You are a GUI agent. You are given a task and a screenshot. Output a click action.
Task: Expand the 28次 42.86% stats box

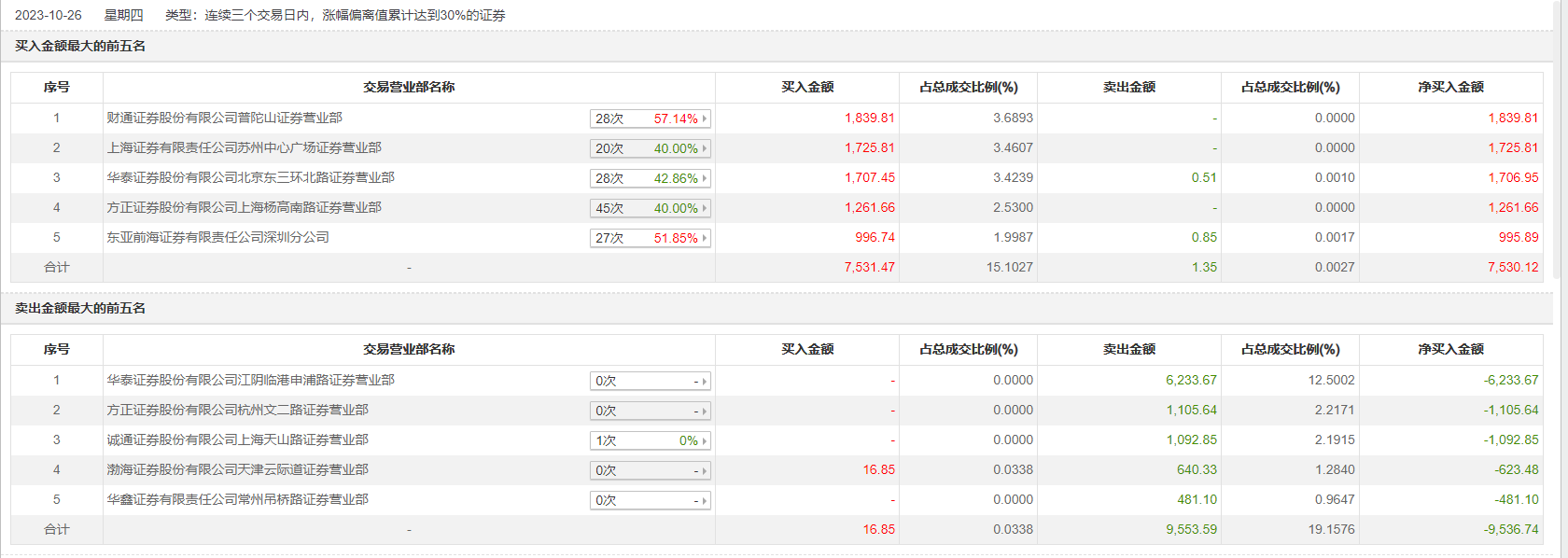[650, 178]
